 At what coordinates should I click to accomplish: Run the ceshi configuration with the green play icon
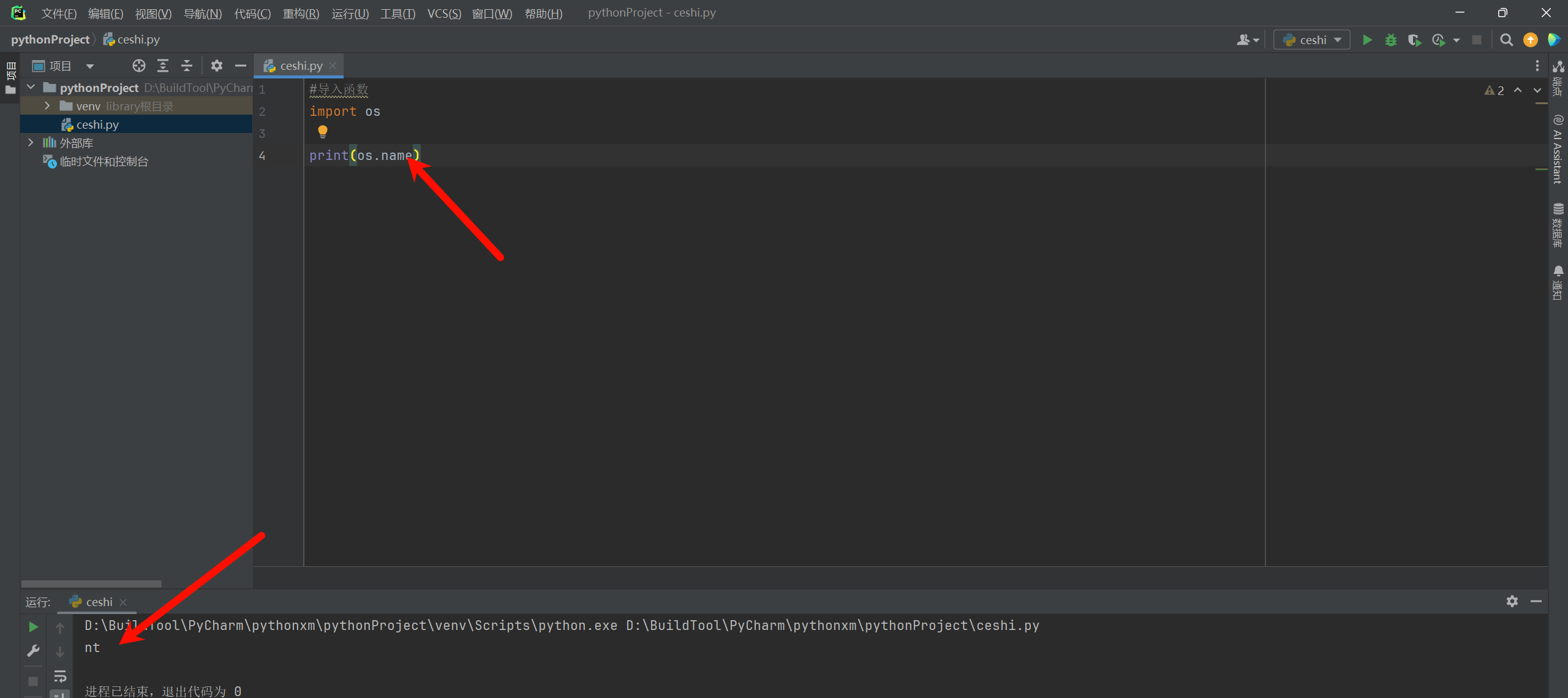(x=1367, y=40)
